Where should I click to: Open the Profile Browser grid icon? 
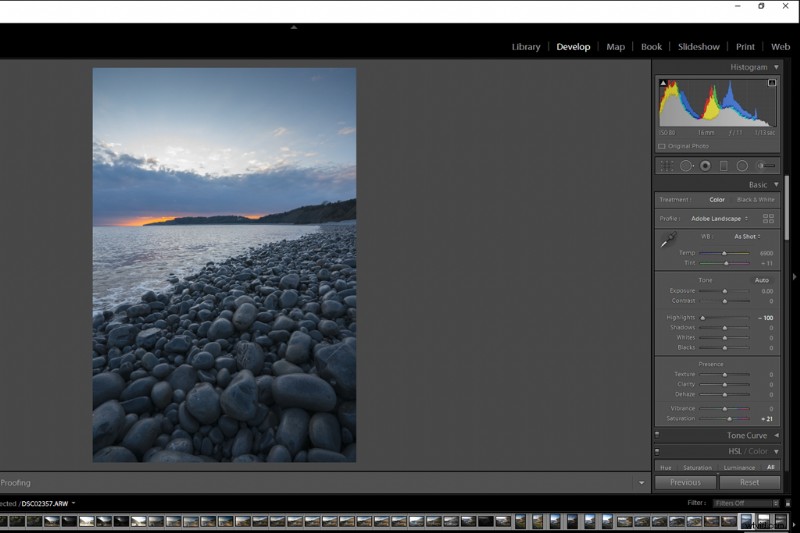pyautogui.click(x=768, y=219)
